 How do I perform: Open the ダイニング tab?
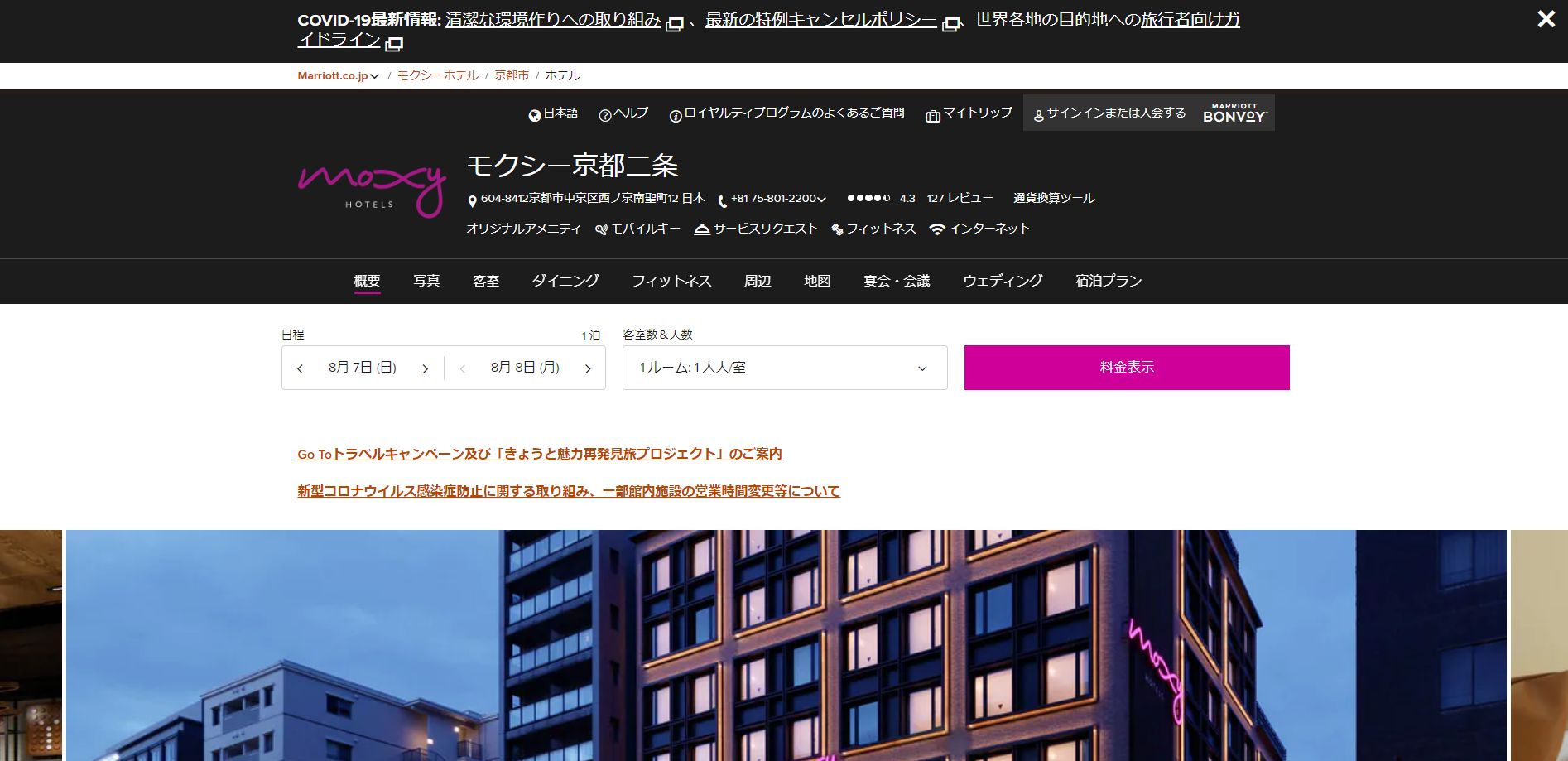[565, 281]
